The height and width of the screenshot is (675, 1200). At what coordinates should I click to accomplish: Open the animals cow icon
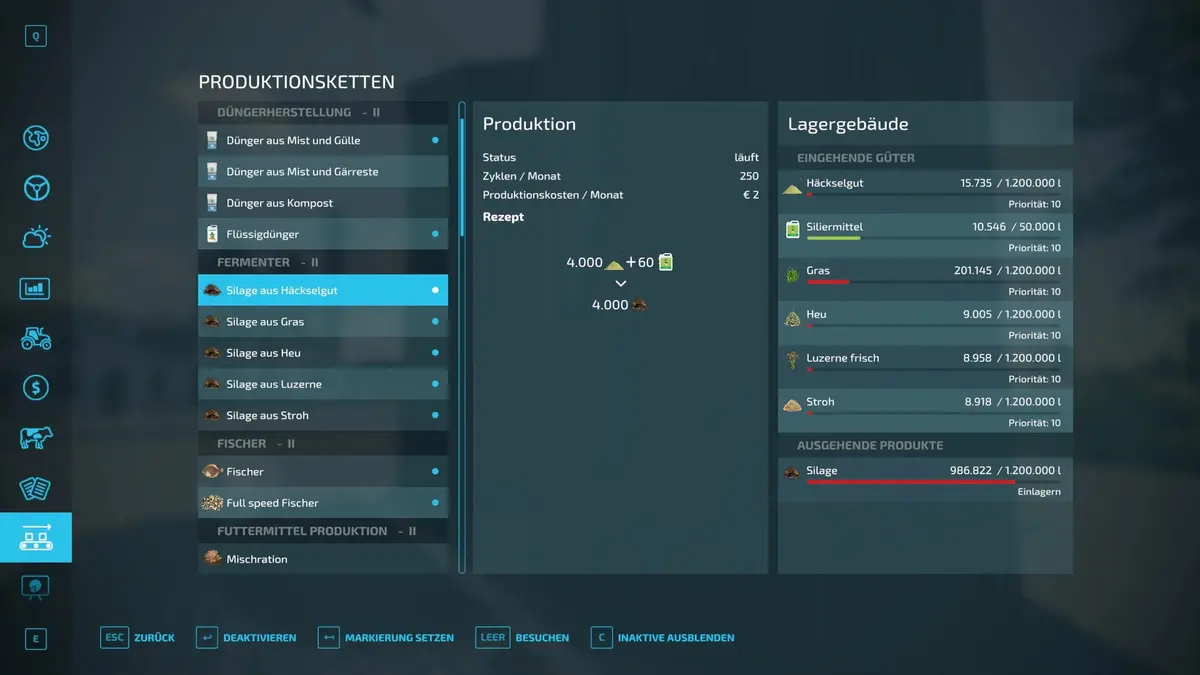coord(36,438)
